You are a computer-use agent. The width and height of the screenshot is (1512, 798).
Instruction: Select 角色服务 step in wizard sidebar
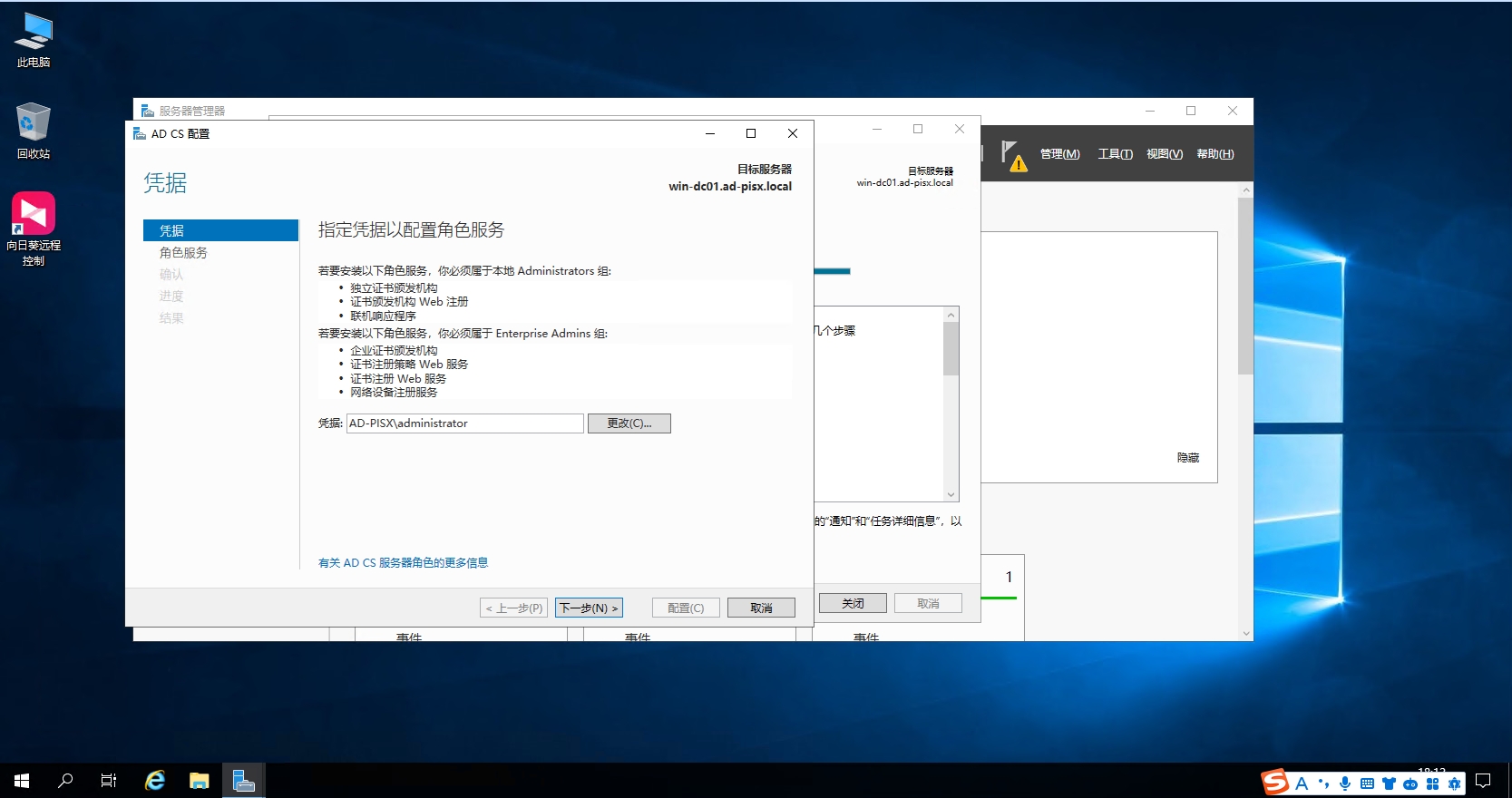coord(183,253)
